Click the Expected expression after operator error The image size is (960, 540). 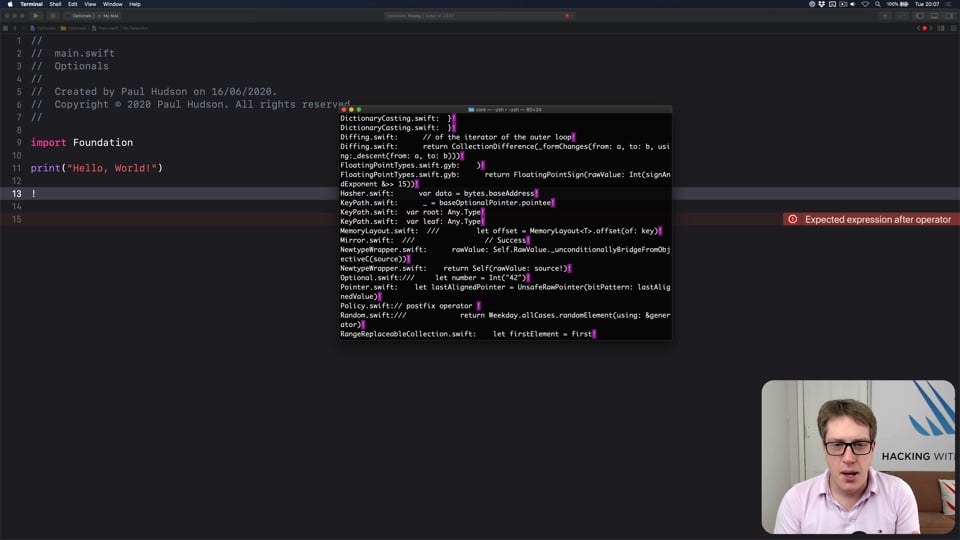tap(877, 219)
